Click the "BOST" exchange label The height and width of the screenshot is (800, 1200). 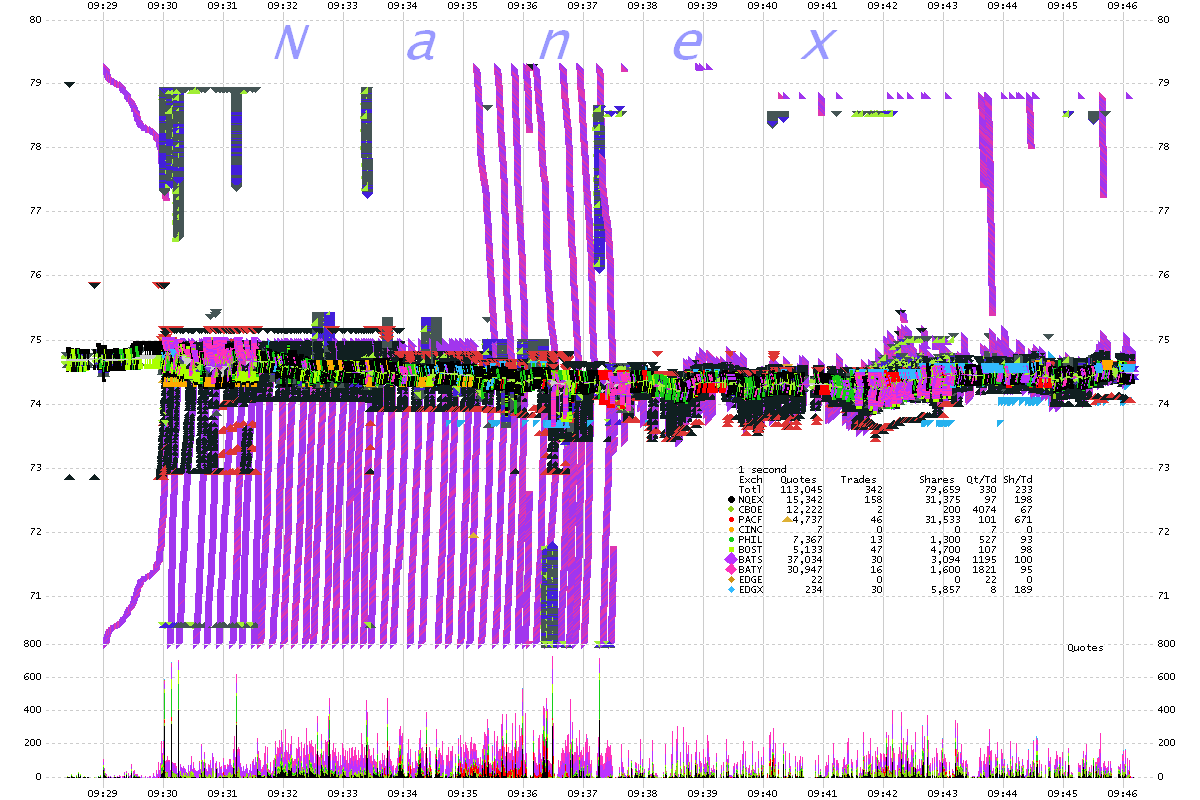pyautogui.click(x=750, y=549)
